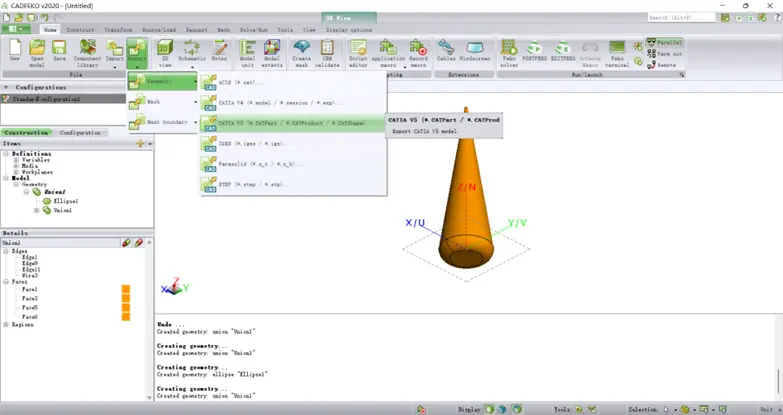Viewport: 783px width, 415px height.
Task: Run CEM validate
Action: click(327, 52)
